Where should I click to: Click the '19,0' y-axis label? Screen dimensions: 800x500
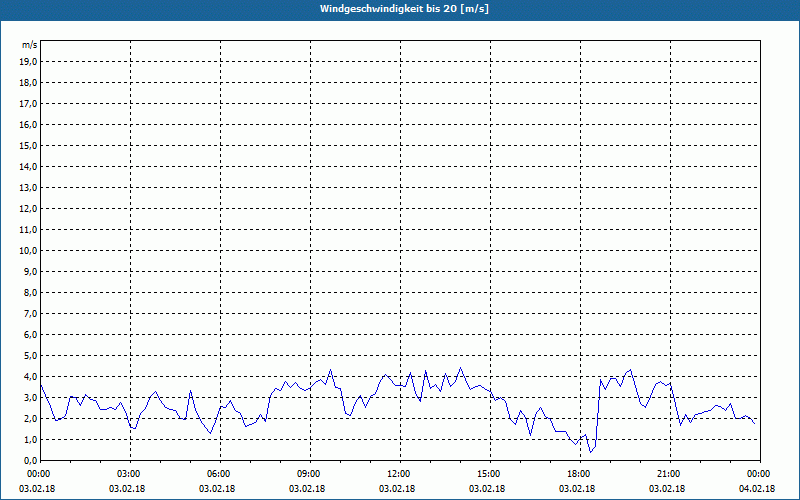(29, 62)
